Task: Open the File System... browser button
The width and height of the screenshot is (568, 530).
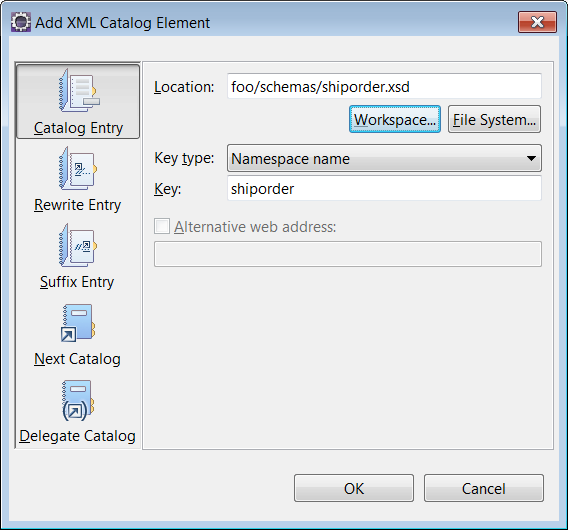Action: pyautogui.click(x=494, y=120)
